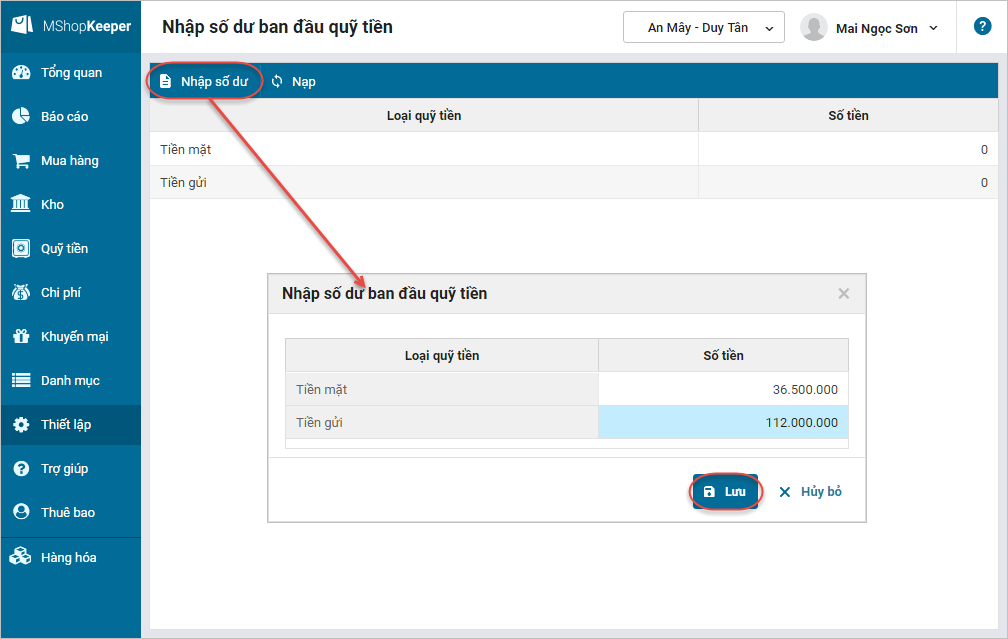1008x639 pixels.
Task: Click Số tiền header in main table
Action: click(x=848, y=116)
